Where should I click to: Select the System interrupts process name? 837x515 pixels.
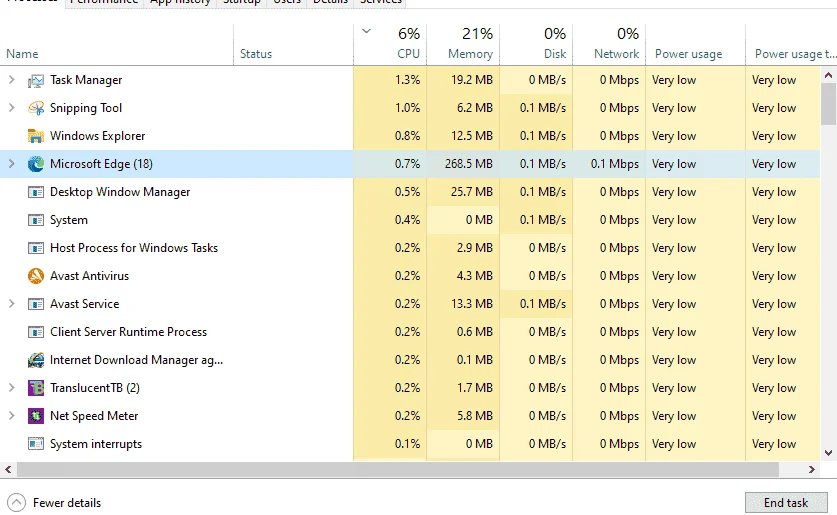[96, 444]
